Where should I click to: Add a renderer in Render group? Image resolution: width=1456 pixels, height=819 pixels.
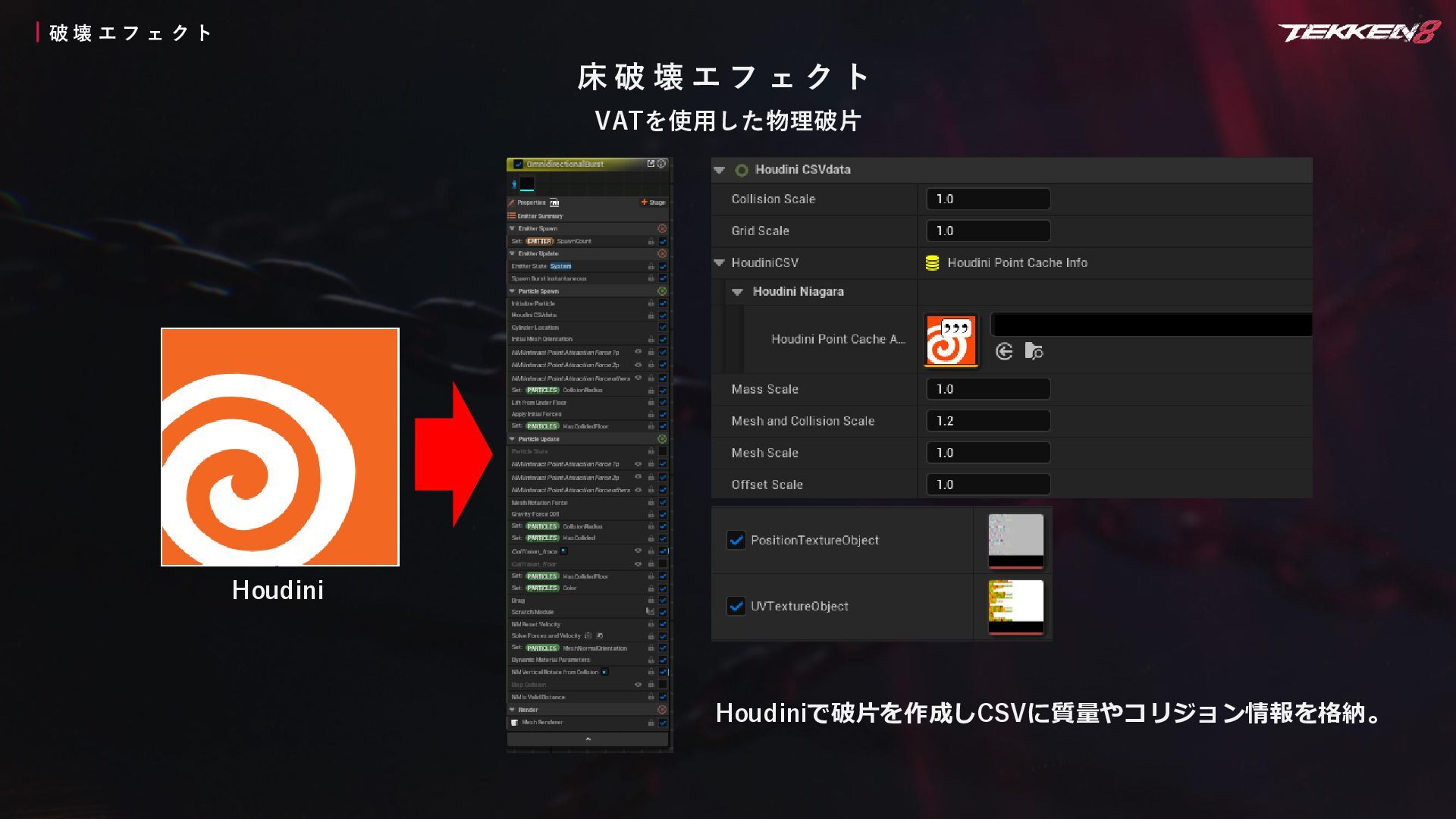click(662, 710)
